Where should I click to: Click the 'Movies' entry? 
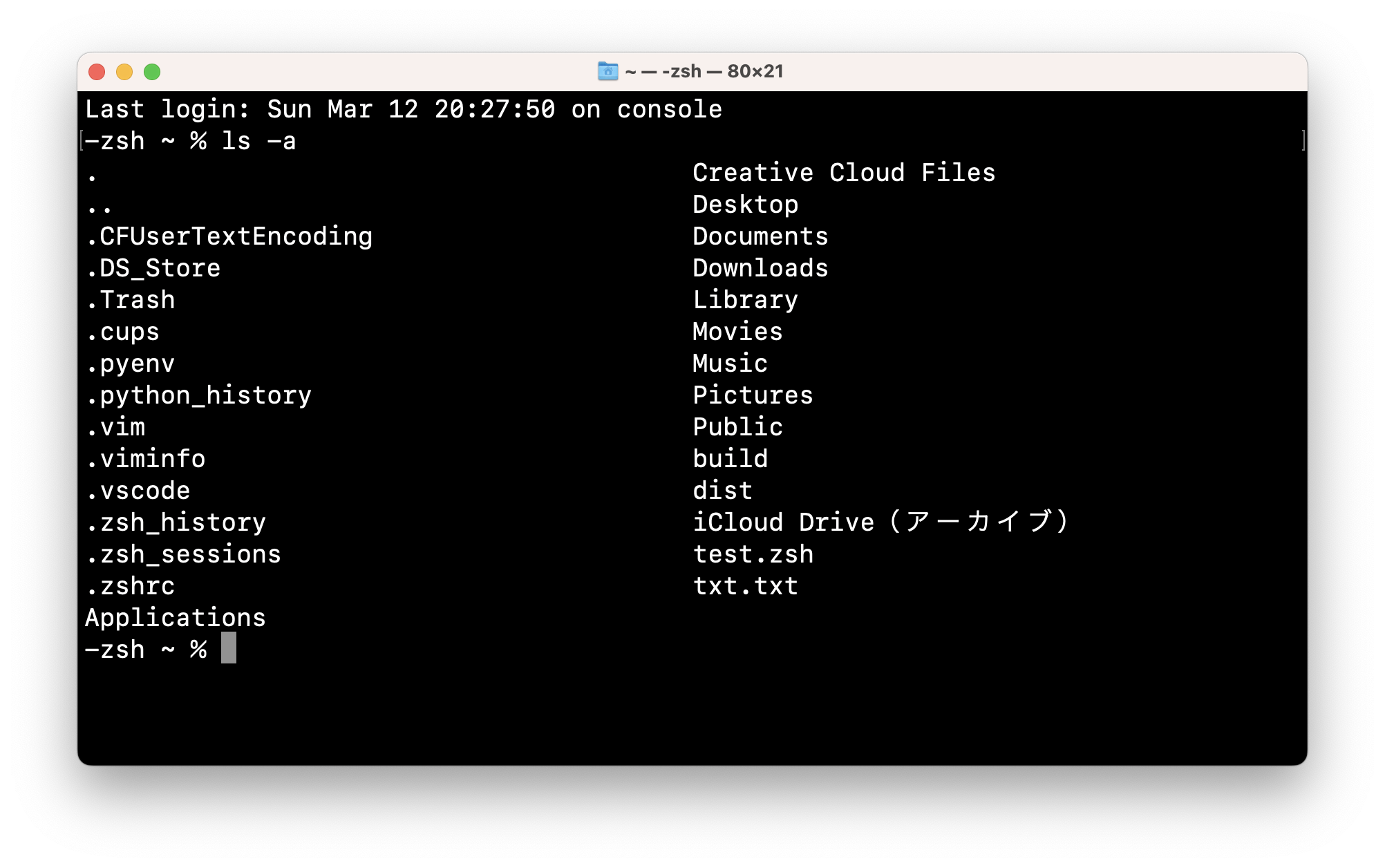[738, 332]
